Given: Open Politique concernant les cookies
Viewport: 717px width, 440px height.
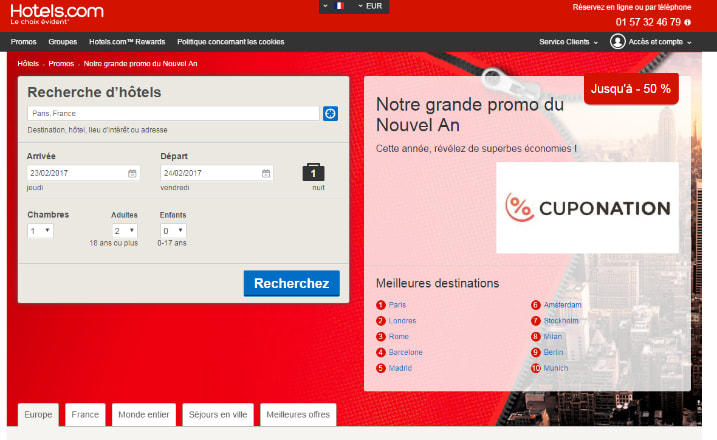Looking at the screenshot, I should click(x=230, y=42).
